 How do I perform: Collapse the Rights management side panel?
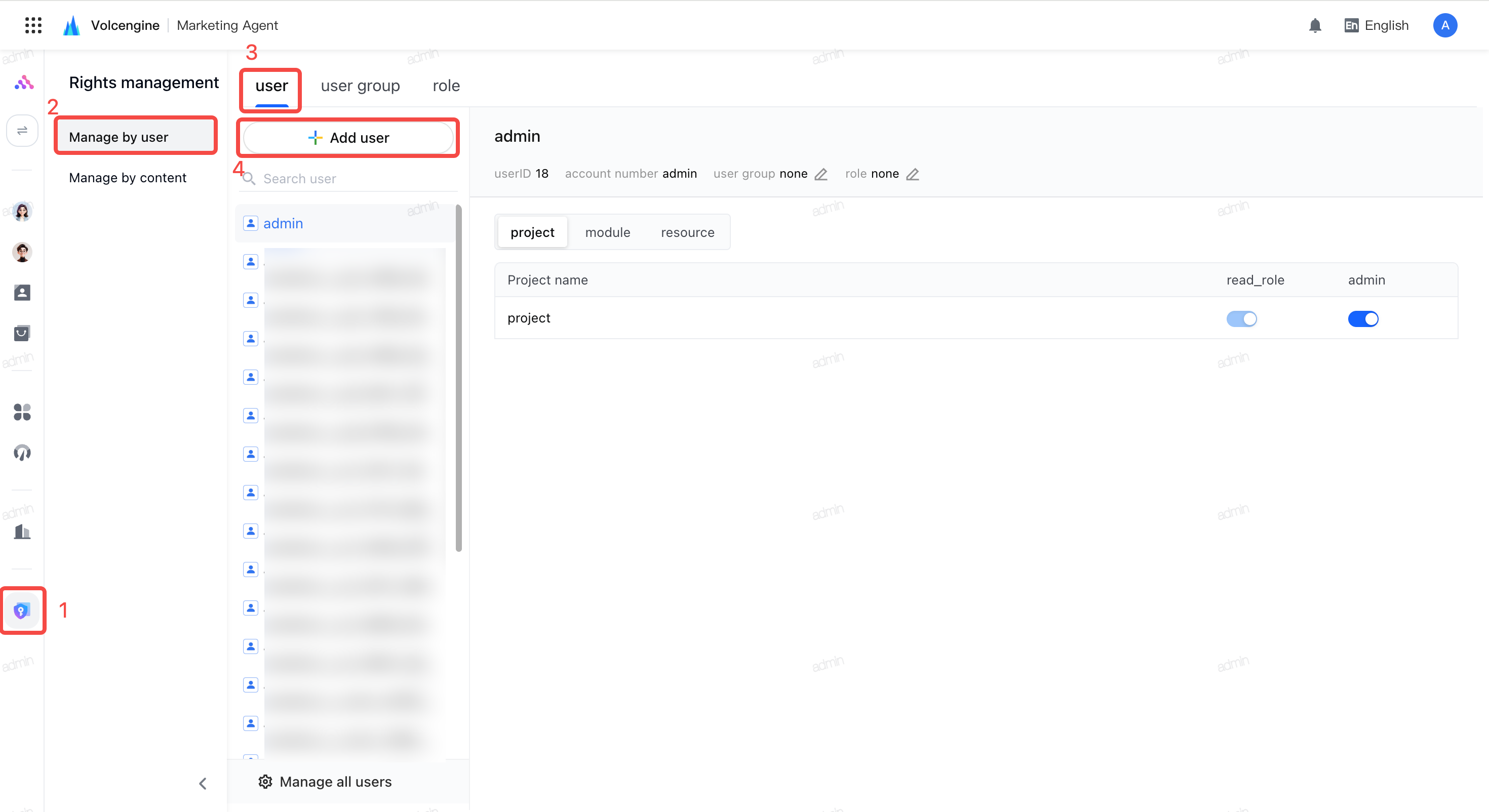click(x=202, y=783)
